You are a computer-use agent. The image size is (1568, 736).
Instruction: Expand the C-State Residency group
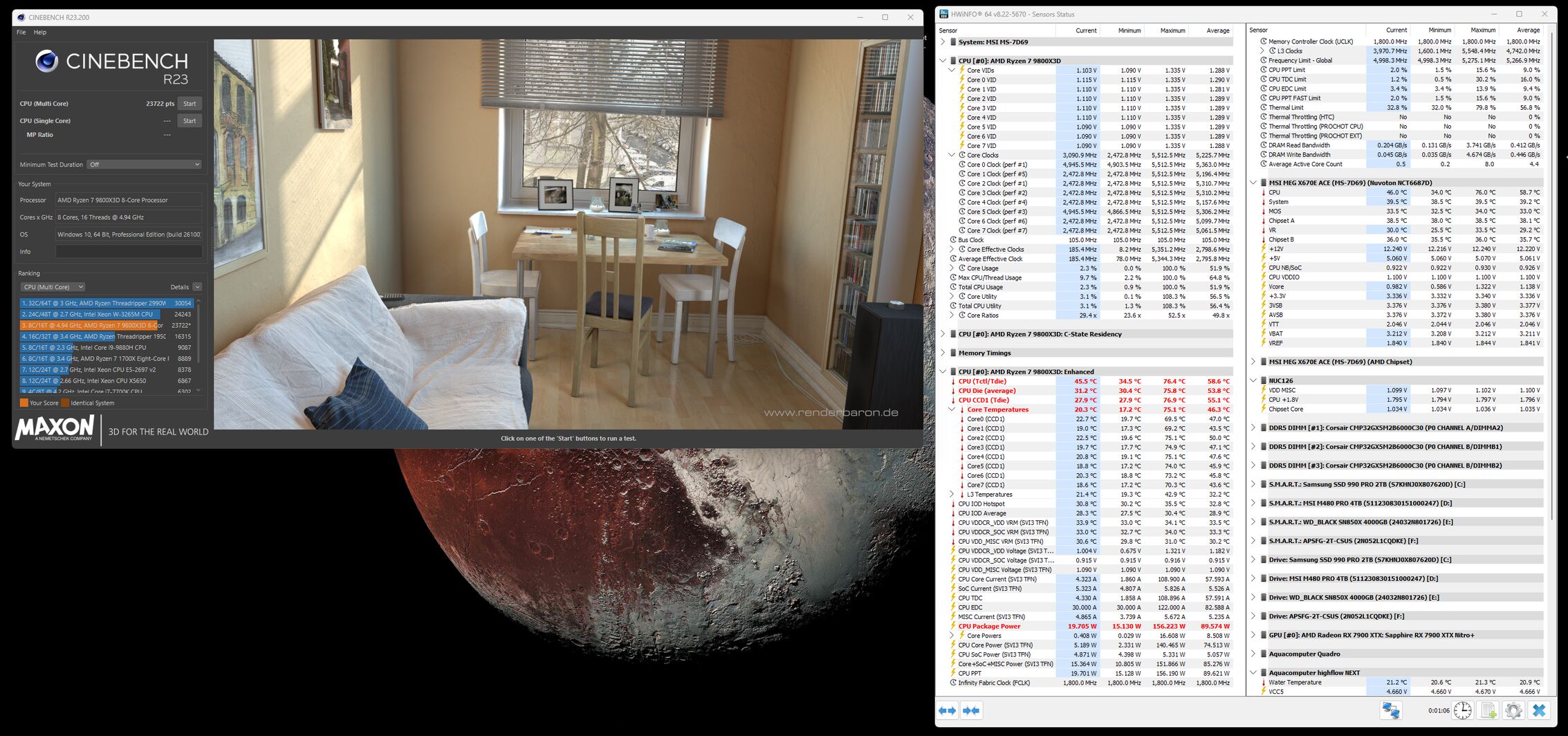coord(942,334)
